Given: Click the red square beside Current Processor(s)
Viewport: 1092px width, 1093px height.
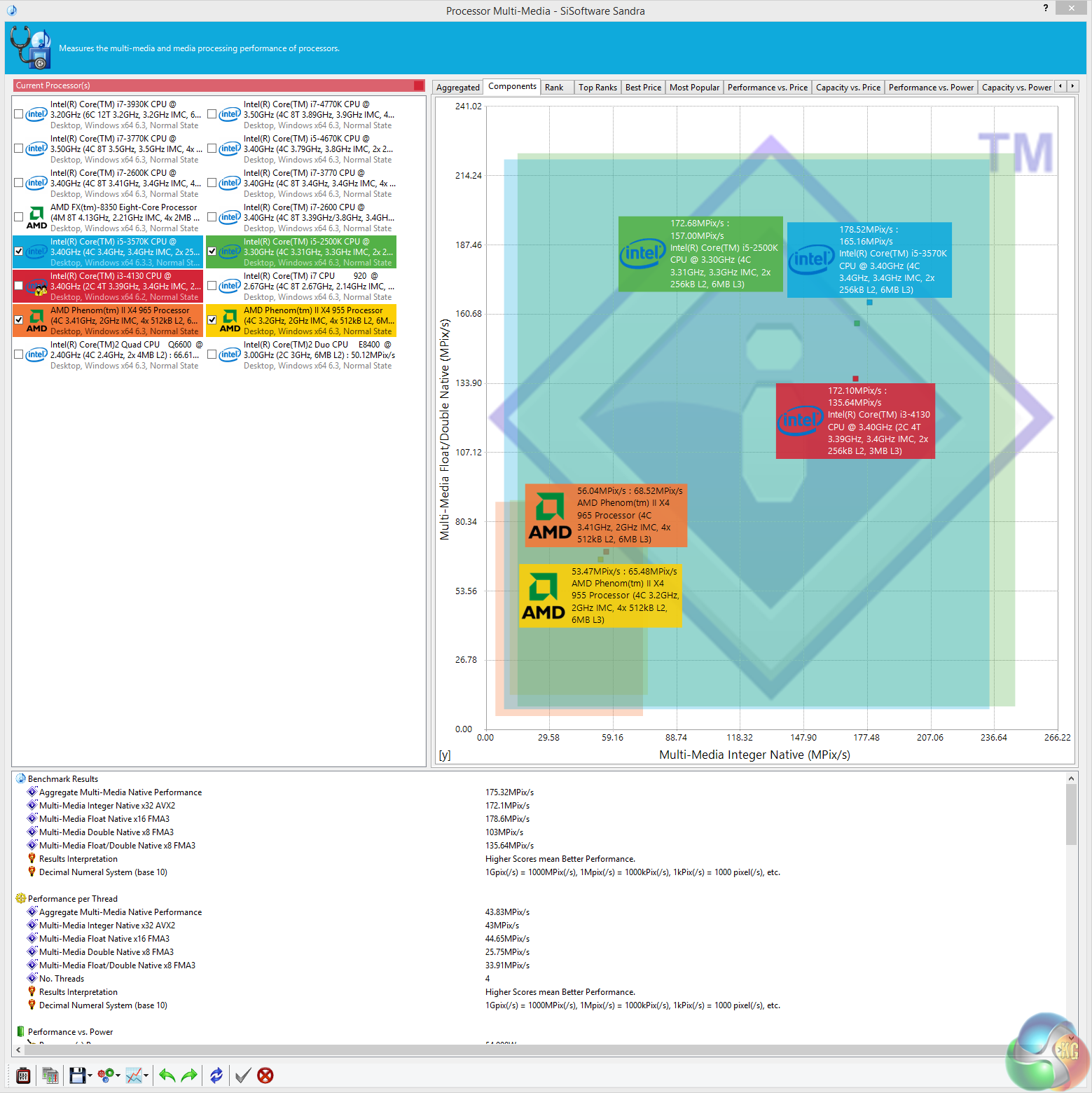Looking at the screenshot, I should pyautogui.click(x=419, y=85).
